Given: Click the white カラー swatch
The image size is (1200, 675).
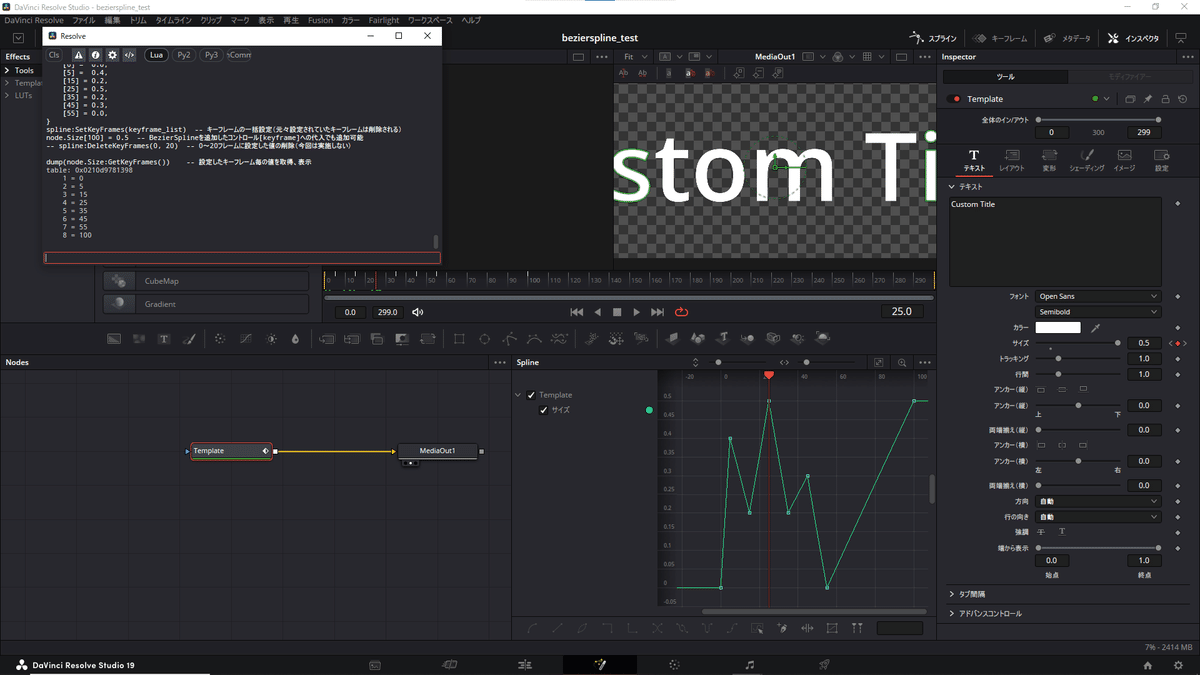Looking at the screenshot, I should [1058, 327].
